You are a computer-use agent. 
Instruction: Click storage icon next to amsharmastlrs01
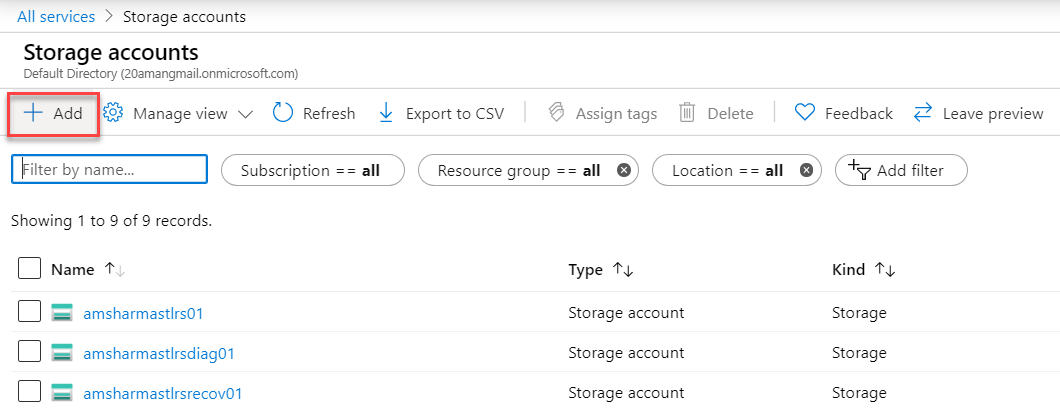[x=62, y=313]
